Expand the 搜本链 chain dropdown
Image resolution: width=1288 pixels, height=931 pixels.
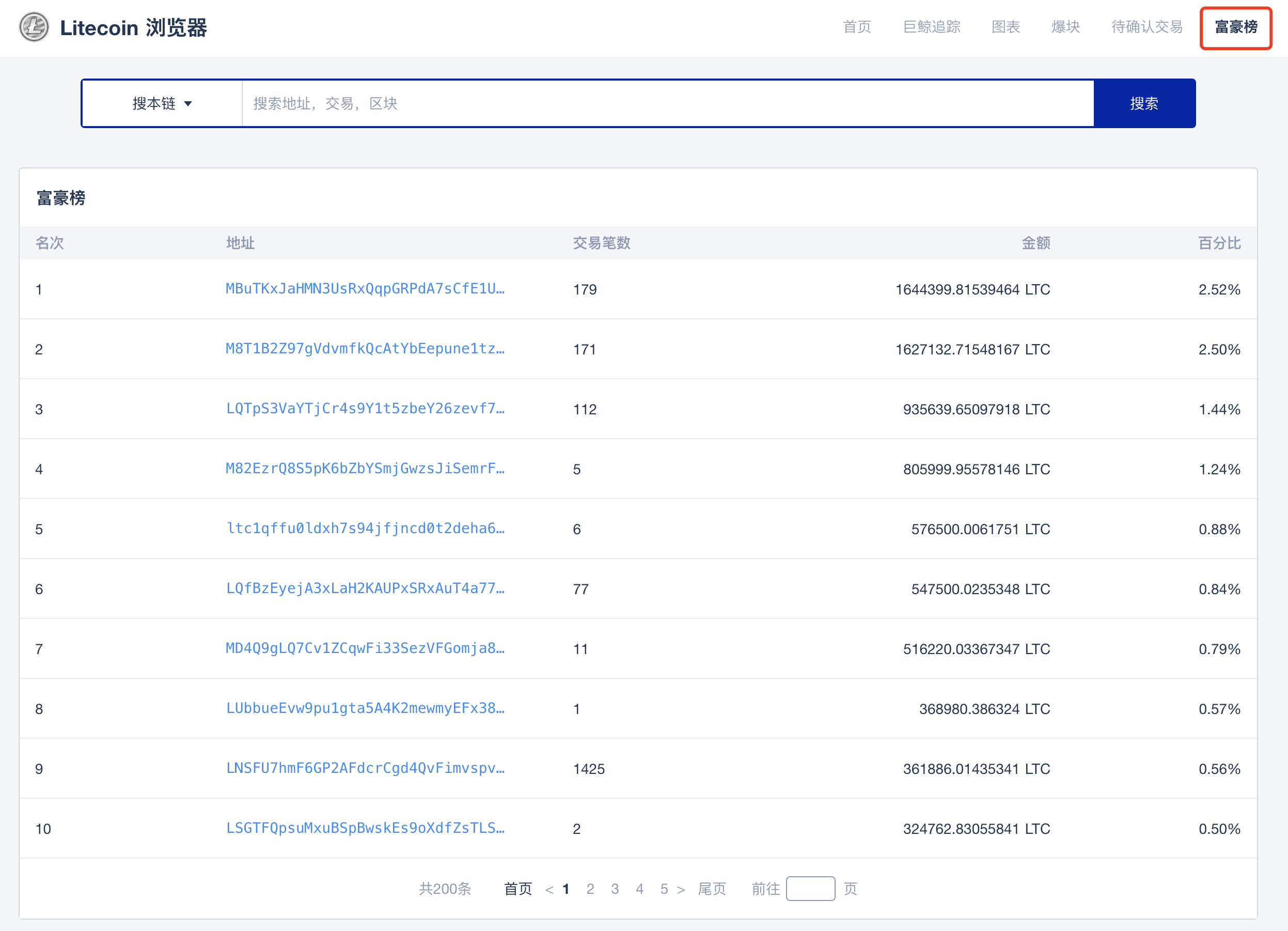tap(162, 103)
